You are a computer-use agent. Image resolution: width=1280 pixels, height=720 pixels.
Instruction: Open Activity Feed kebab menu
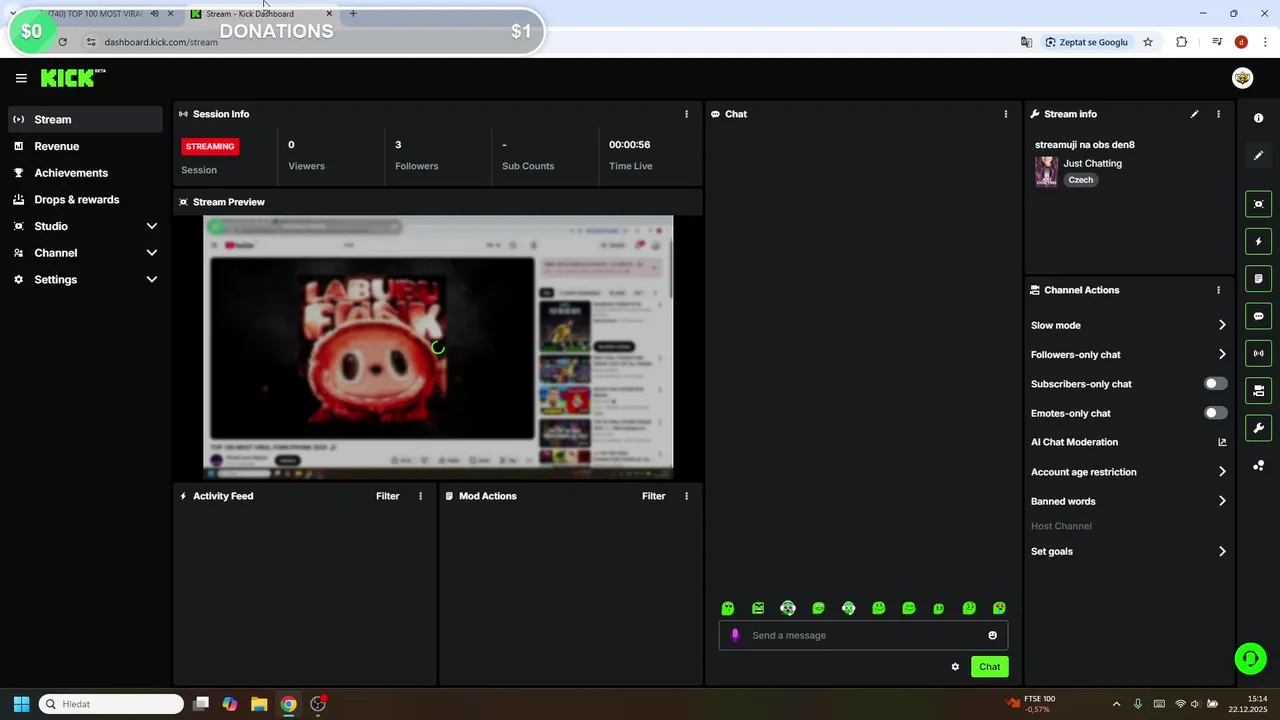[420, 496]
